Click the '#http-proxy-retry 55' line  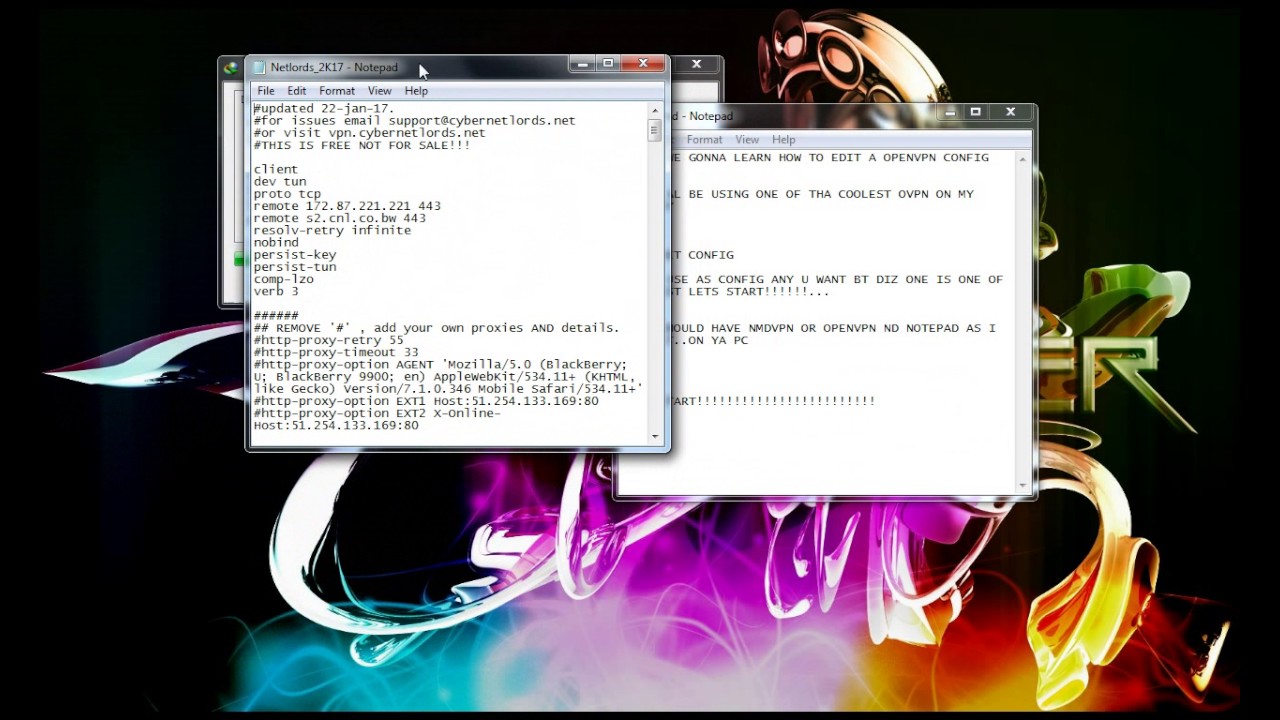point(328,340)
